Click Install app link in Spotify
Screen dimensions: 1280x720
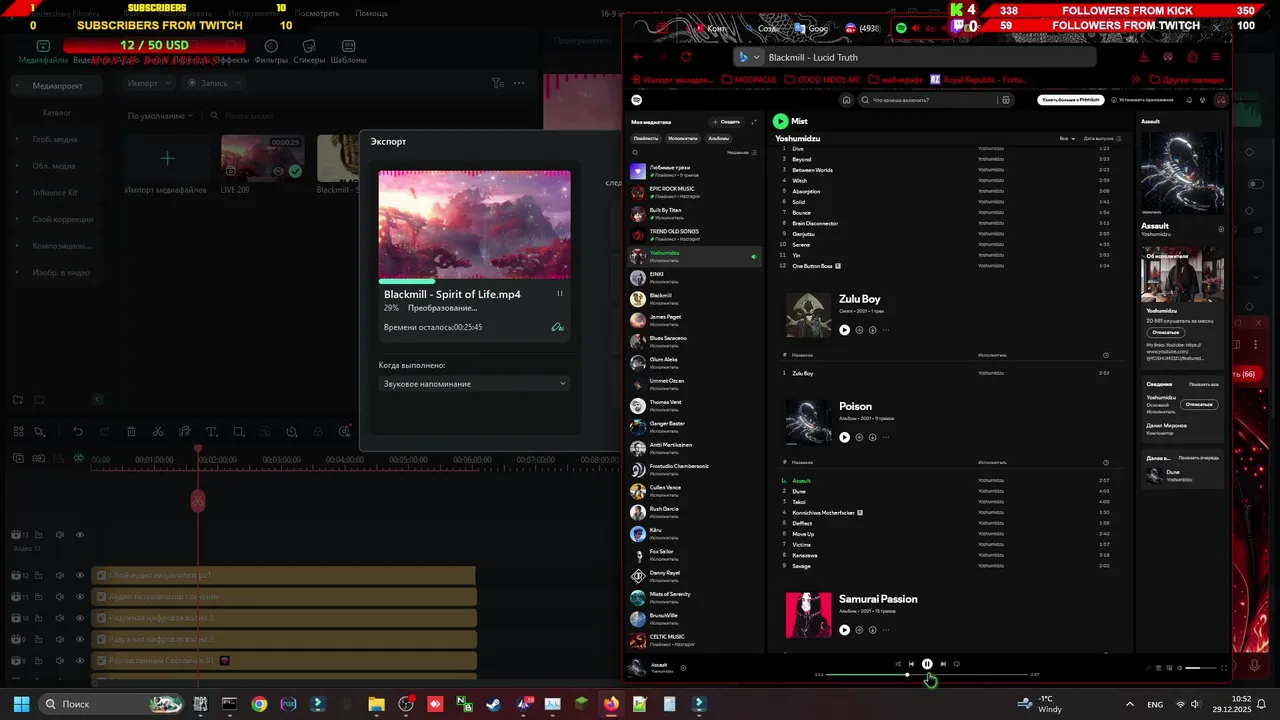coord(1143,100)
